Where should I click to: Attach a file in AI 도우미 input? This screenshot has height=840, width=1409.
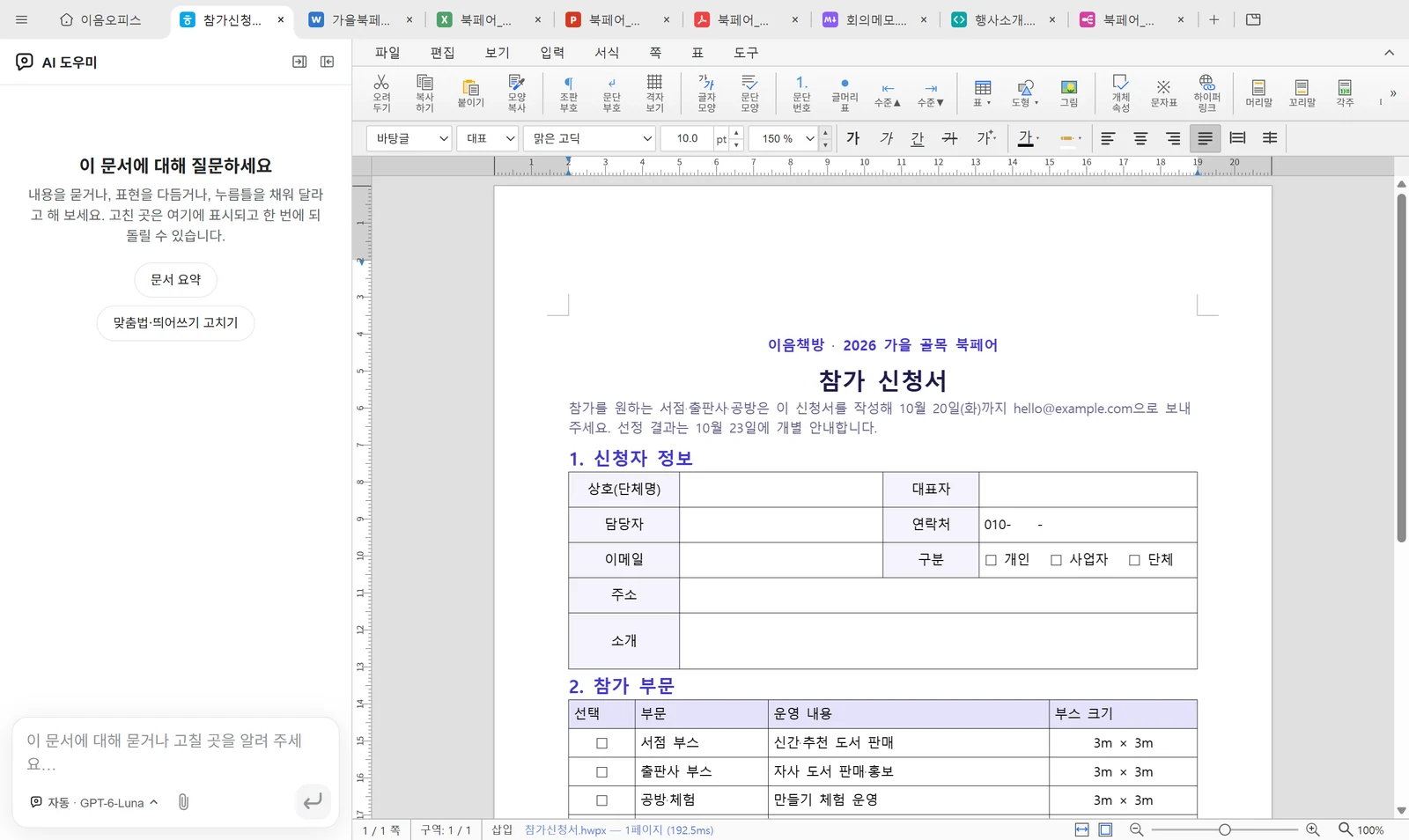[183, 802]
